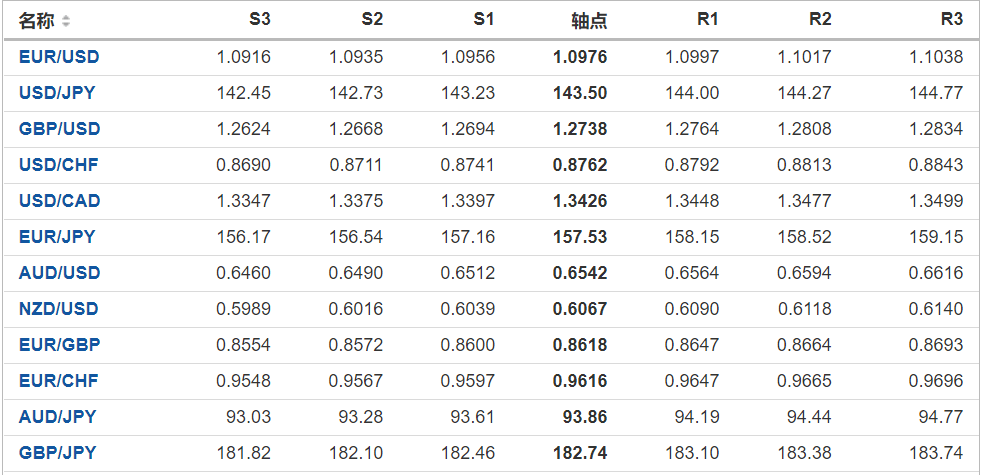Open the EUR/GBP pair link
The height and width of the screenshot is (475, 982).
click(x=59, y=345)
